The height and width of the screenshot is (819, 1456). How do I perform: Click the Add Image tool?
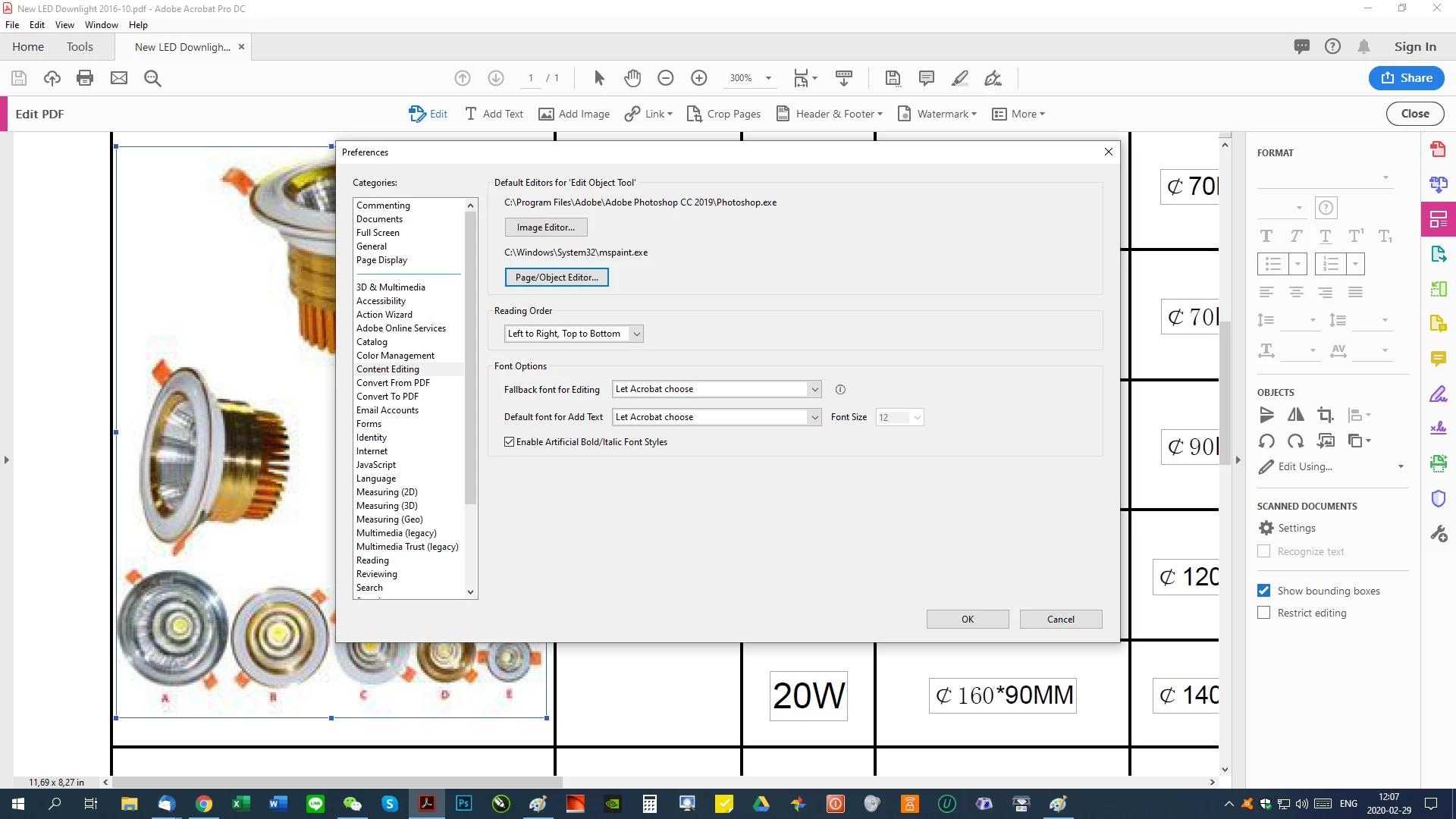click(x=574, y=114)
